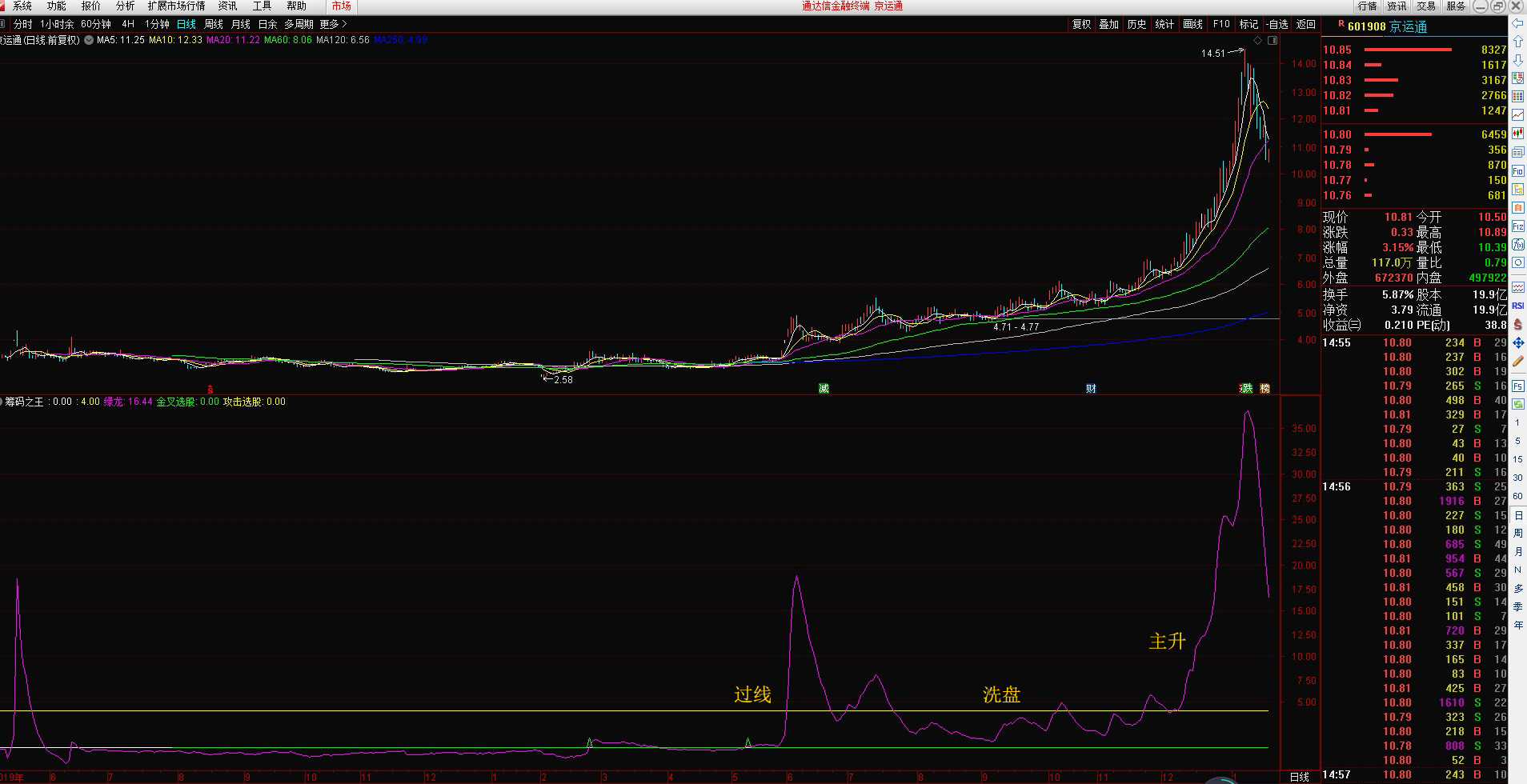Switch to 60-minute period in right sidebar
This screenshot has height=784, width=1527.
click(1517, 496)
